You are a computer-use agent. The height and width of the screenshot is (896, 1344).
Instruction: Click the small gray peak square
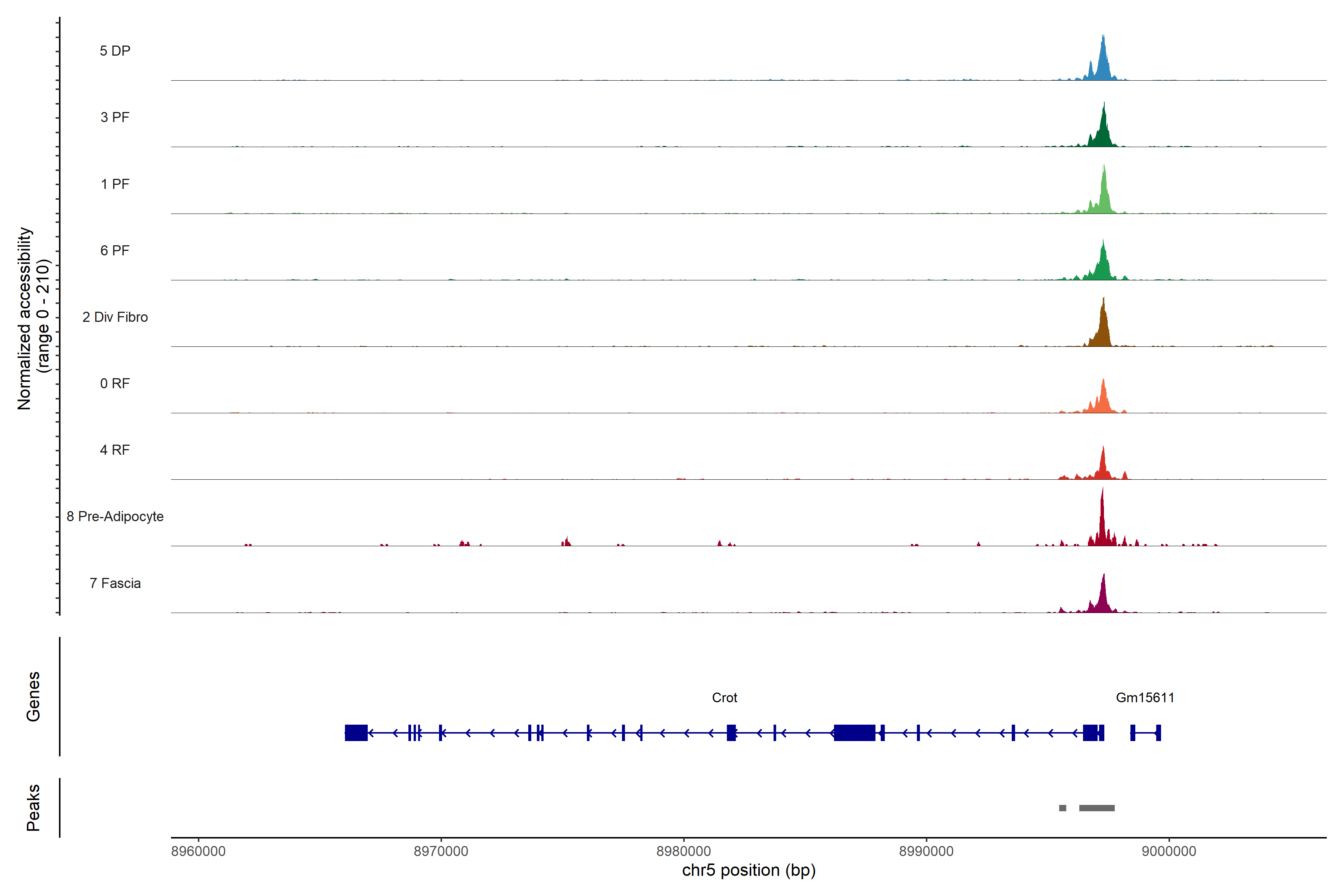click(1062, 808)
